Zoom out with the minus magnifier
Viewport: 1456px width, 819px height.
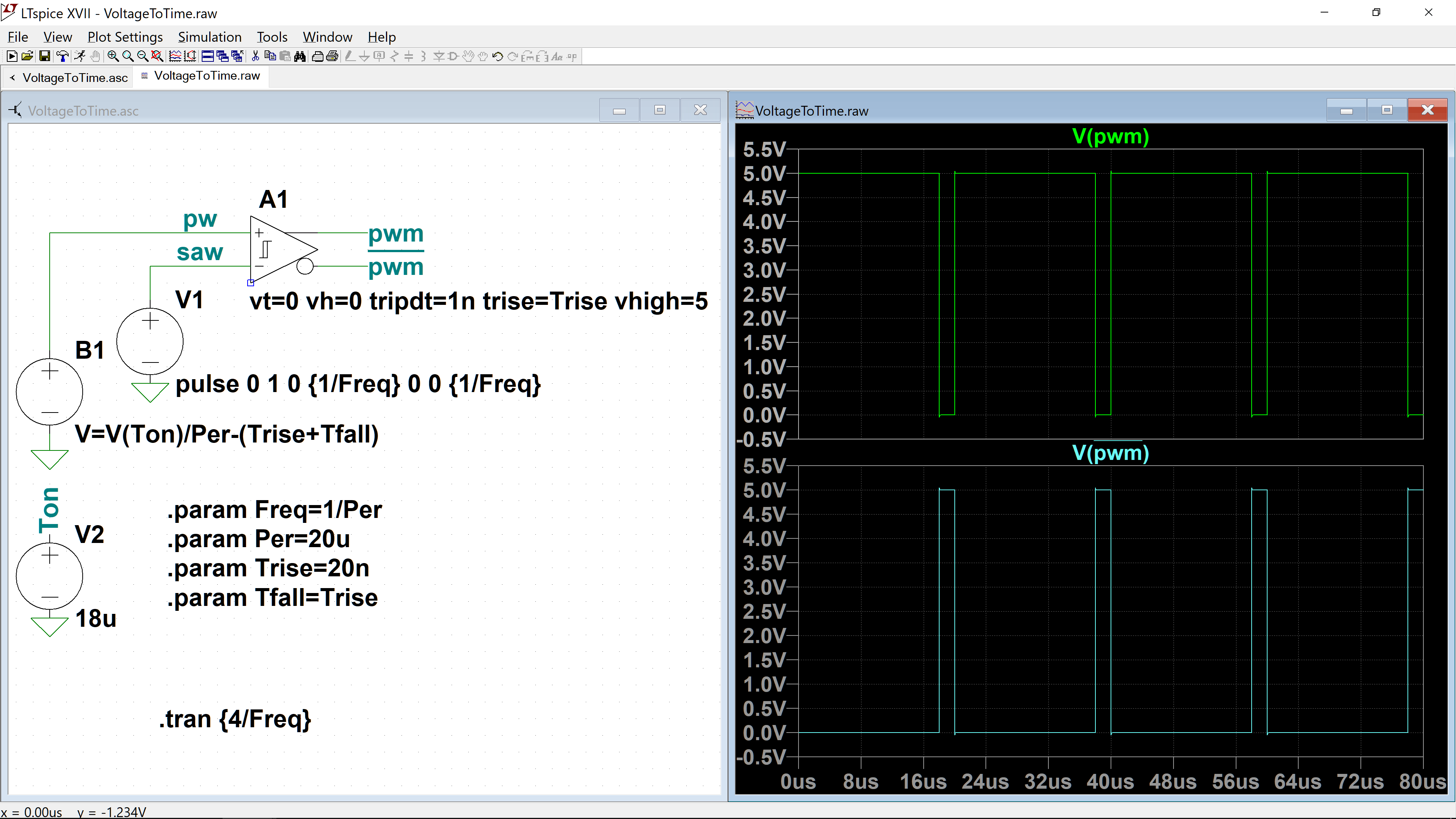143,56
